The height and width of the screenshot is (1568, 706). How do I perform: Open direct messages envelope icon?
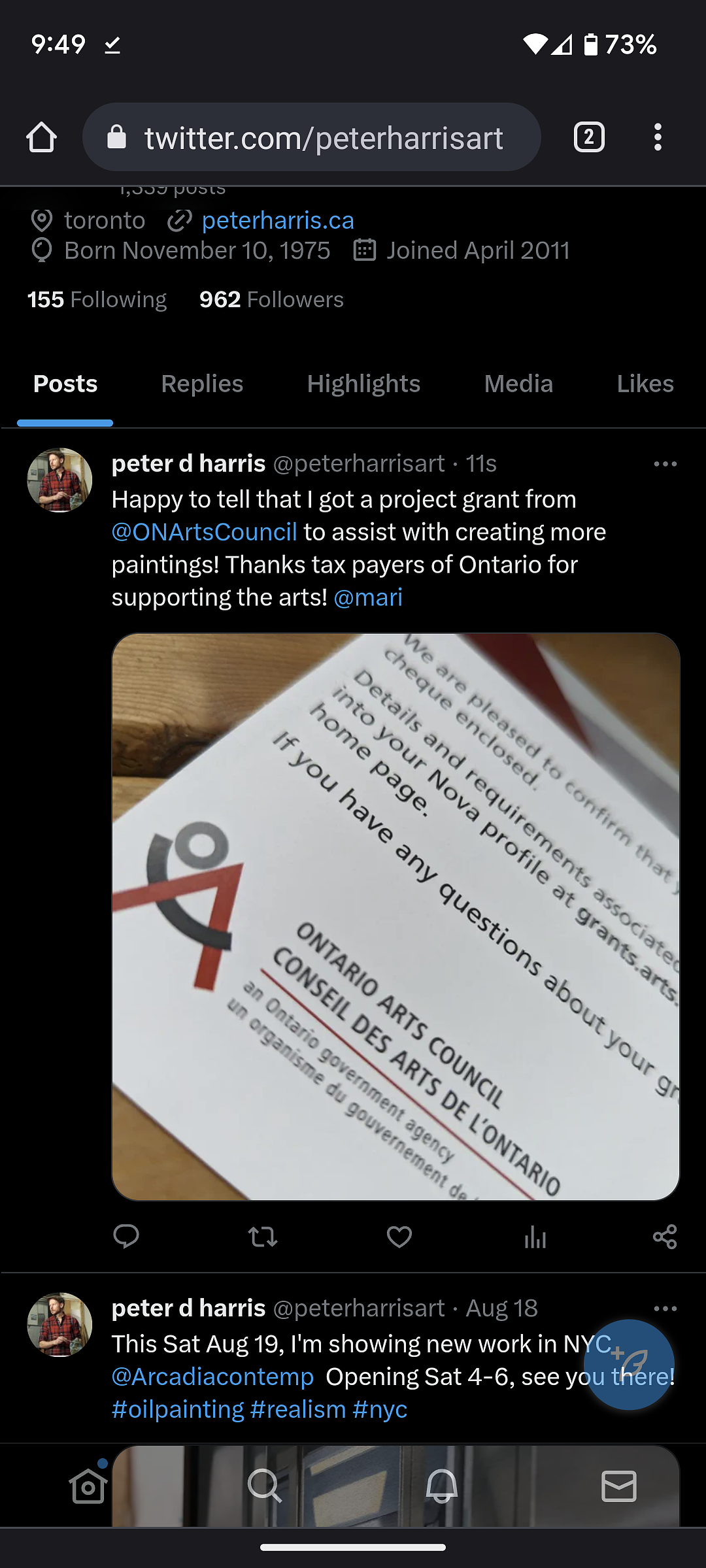618,1486
